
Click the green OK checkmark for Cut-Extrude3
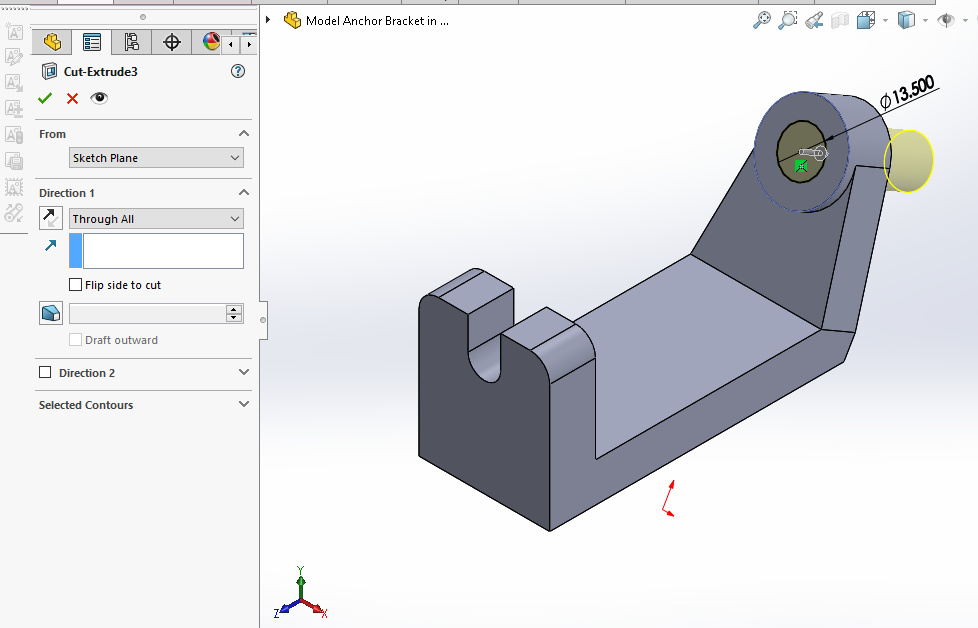click(x=45, y=98)
